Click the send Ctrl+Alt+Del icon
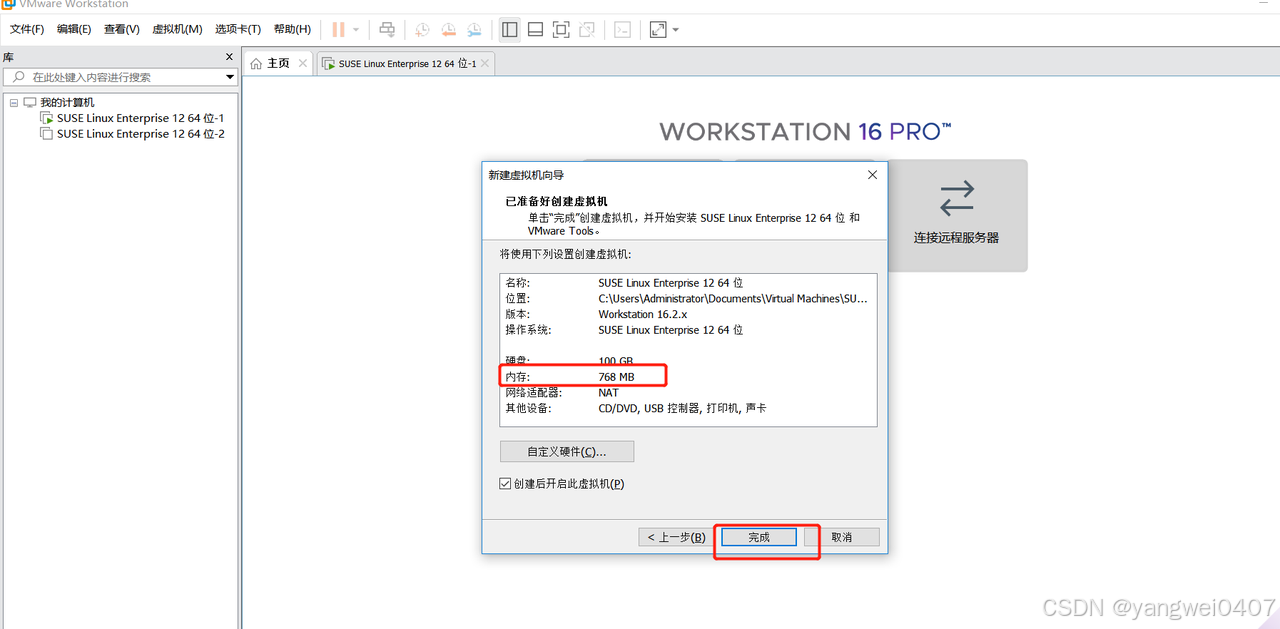1280x629 pixels. click(388, 30)
